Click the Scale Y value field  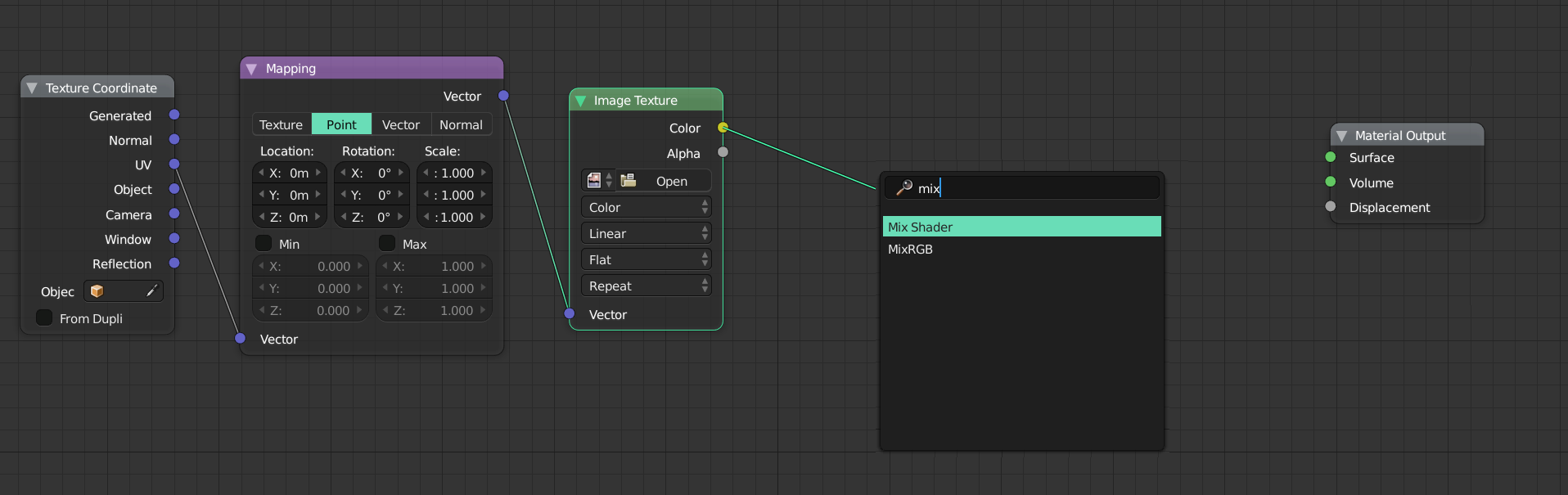454,195
